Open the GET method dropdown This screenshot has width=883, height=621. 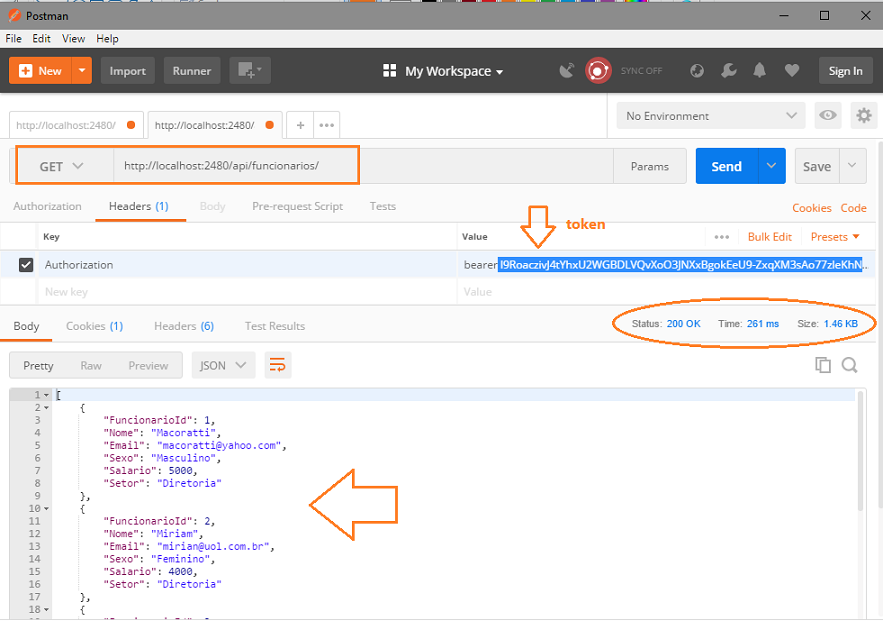61,166
